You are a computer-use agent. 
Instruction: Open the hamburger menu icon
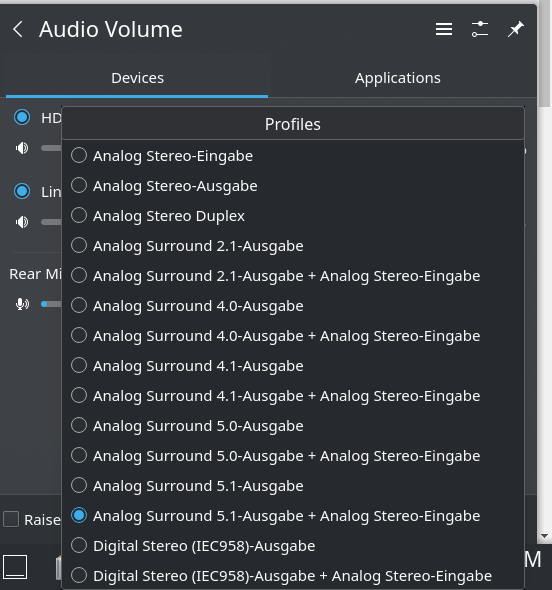pyautogui.click(x=444, y=29)
